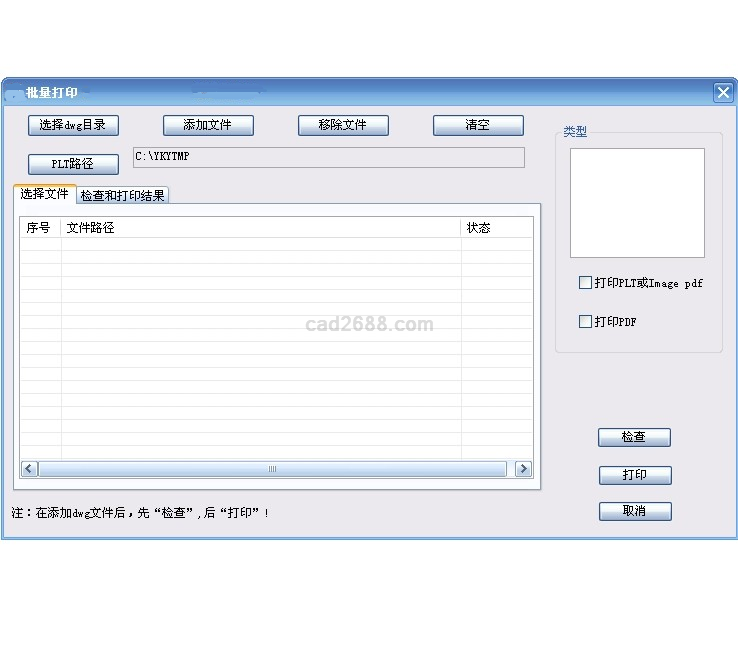Switch to the 选择文件 tab
The width and height of the screenshot is (738, 647).
(44, 194)
